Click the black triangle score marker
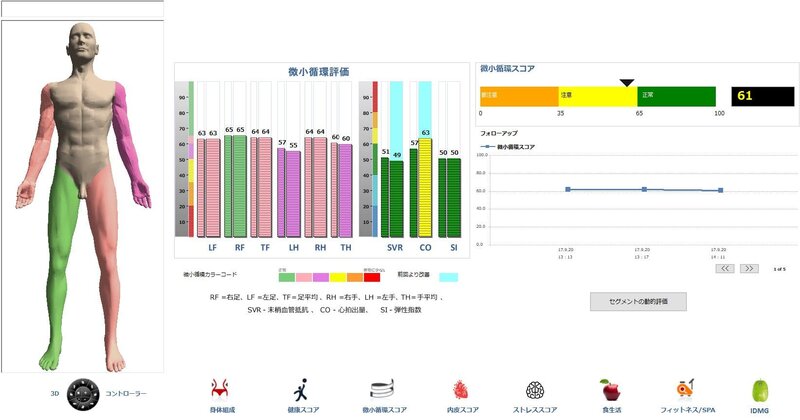 (627, 83)
